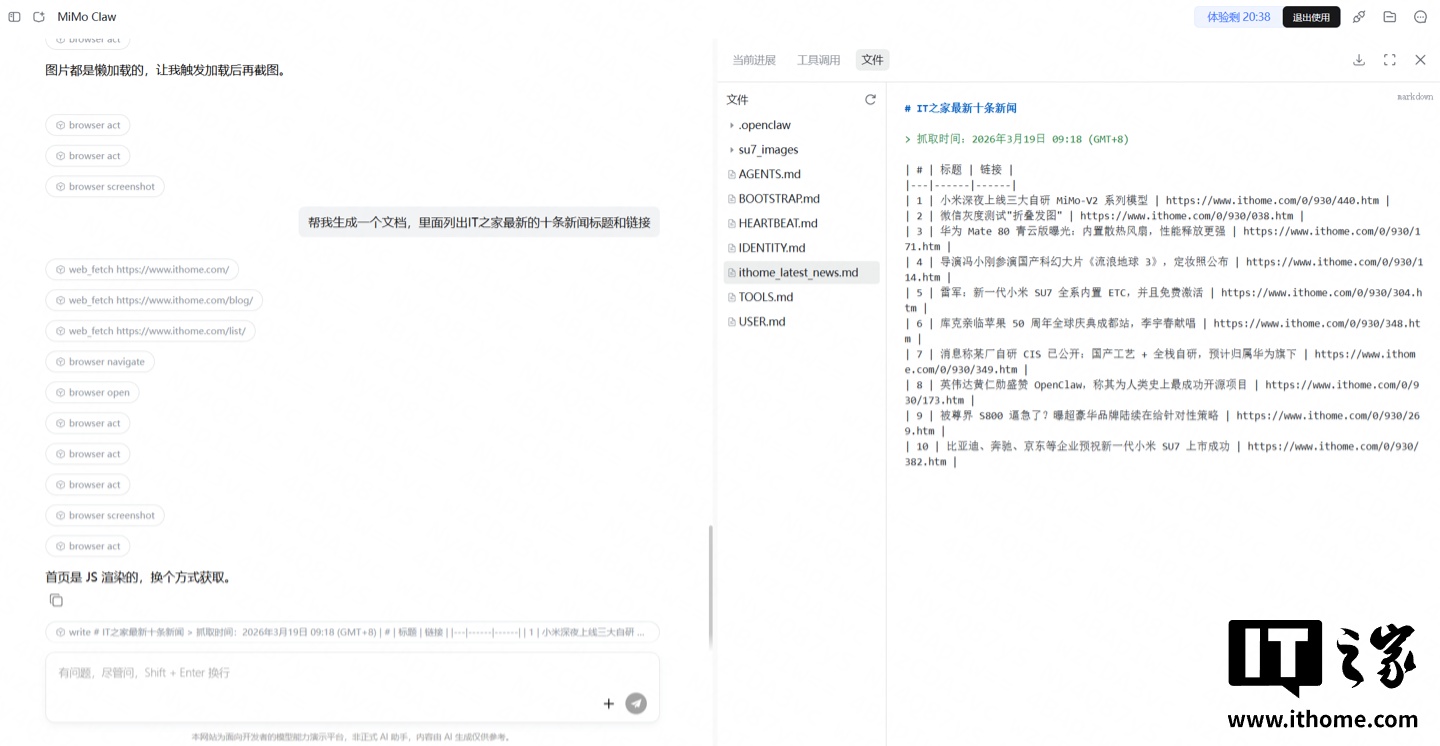The width and height of the screenshot is (1440, 746).
Task: Click row 10 比亚迪、奔驰、京东等企业
Action: 1163,454
